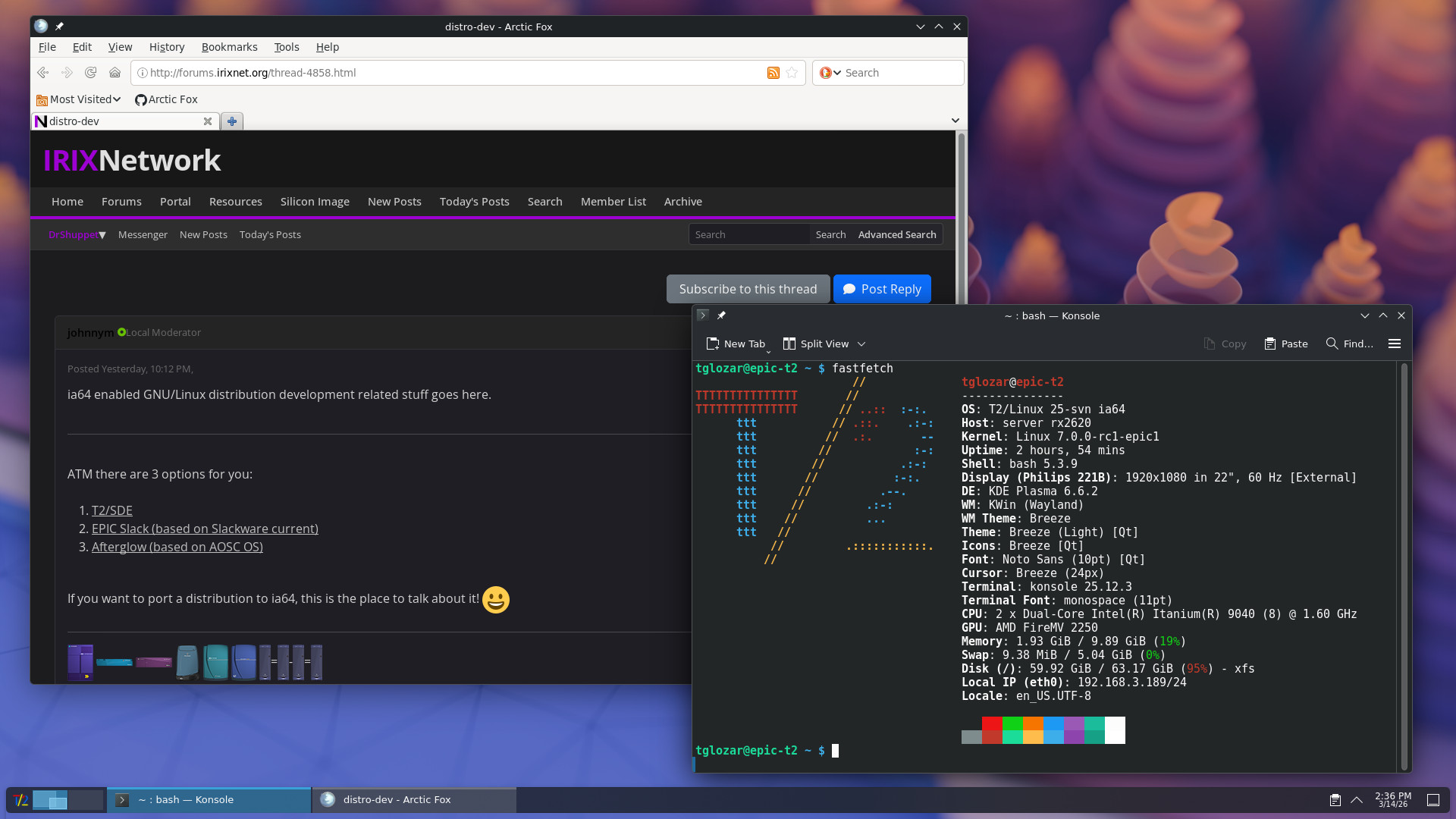Switch virtual desktop in taskbar pager
This screenshot has width=1456, height=819.
[x=85, y=800]
